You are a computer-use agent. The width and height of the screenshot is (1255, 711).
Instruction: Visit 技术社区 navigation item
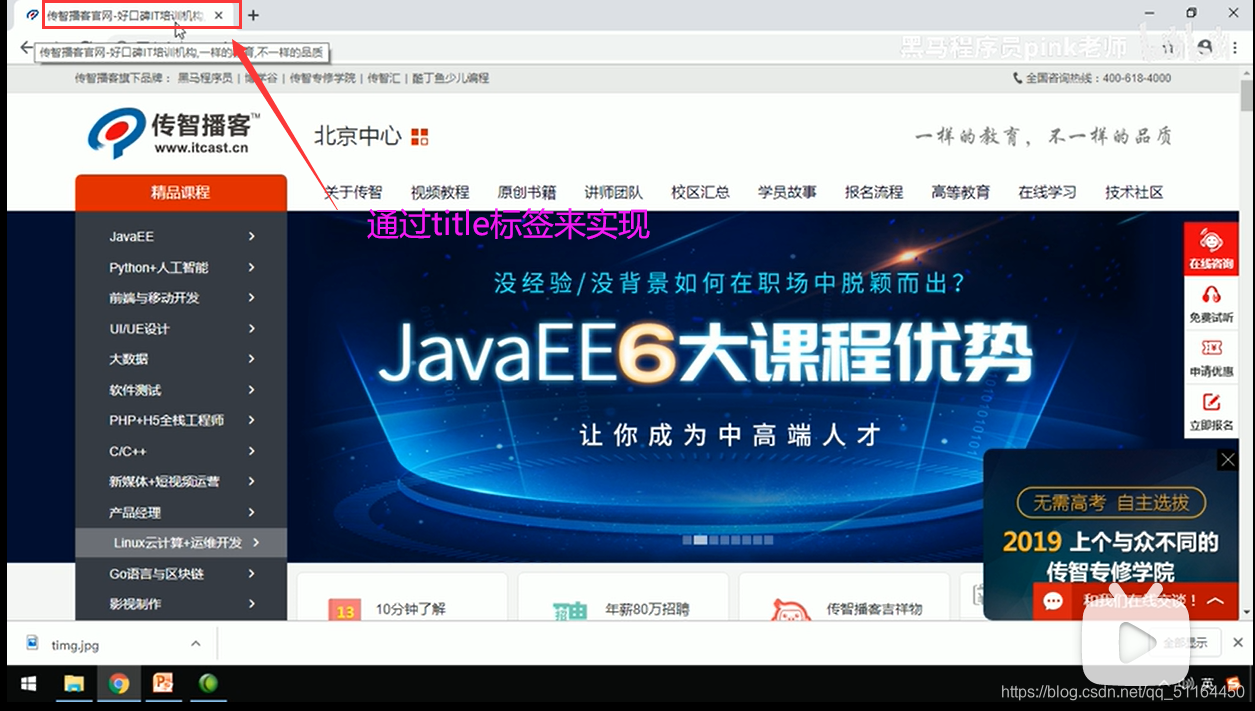point(1134,192)
